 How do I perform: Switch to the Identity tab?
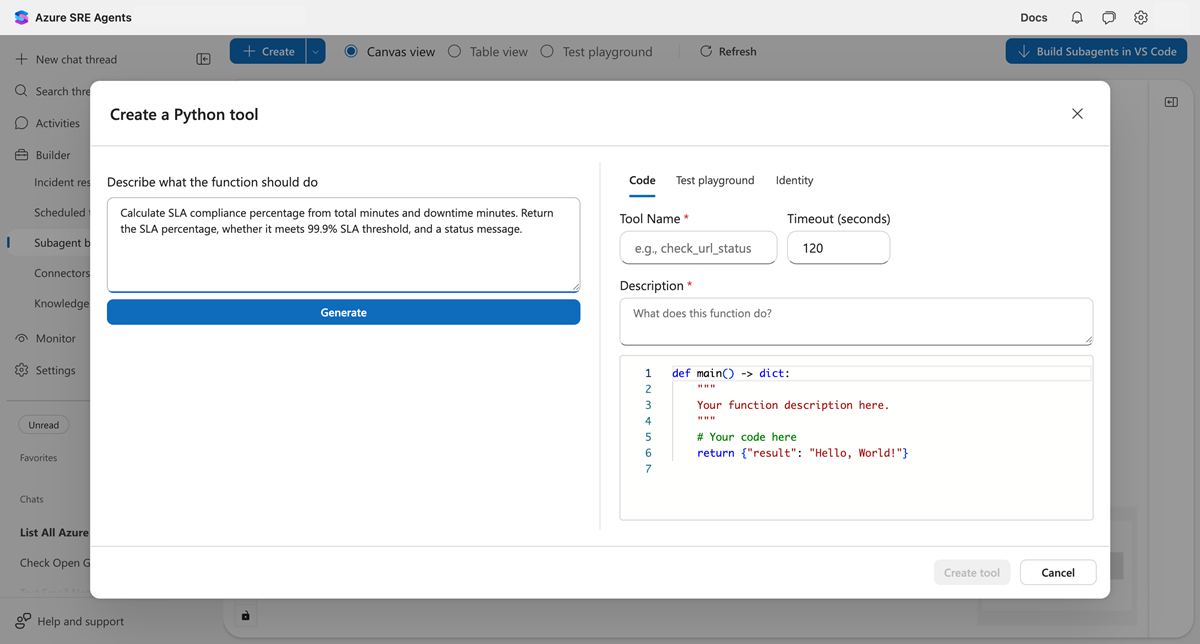[794, 180]
